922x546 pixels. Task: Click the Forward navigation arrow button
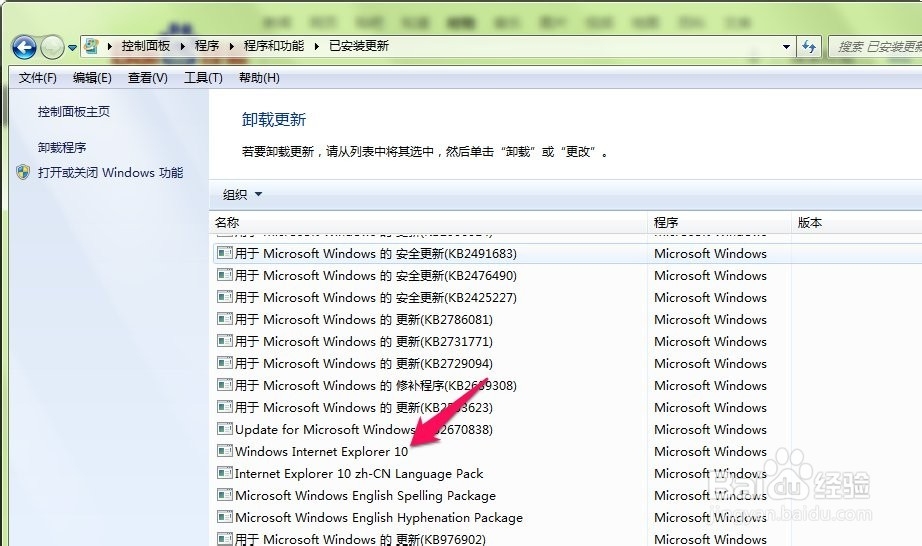tap(52, 47)
